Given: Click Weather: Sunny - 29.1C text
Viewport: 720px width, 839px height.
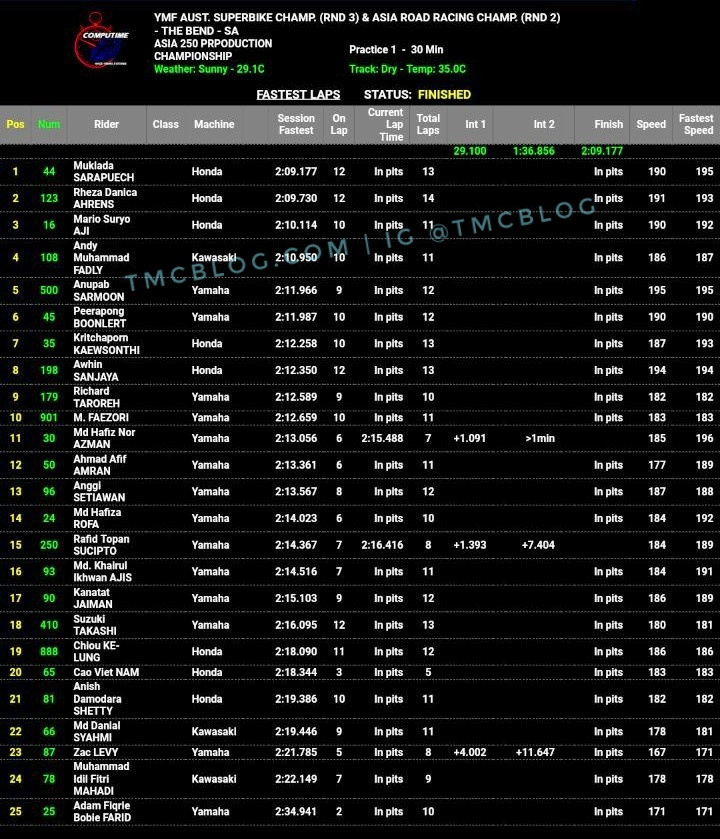Looking at the screenshot, I should pyautogui.click(x=209, y=69).
